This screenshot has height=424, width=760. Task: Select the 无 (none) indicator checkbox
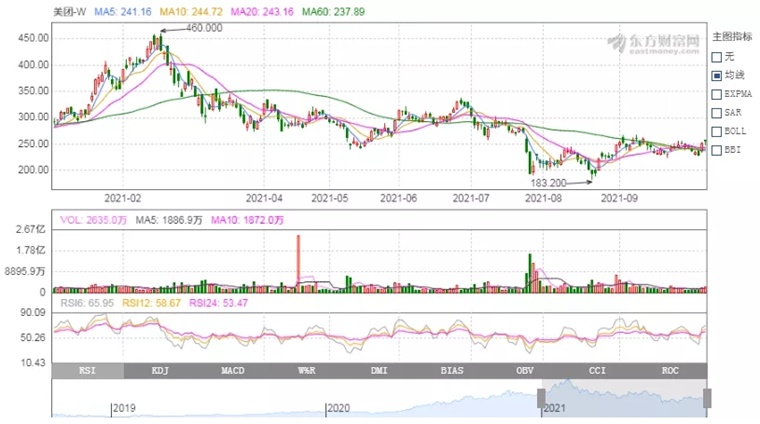(717, 56)
